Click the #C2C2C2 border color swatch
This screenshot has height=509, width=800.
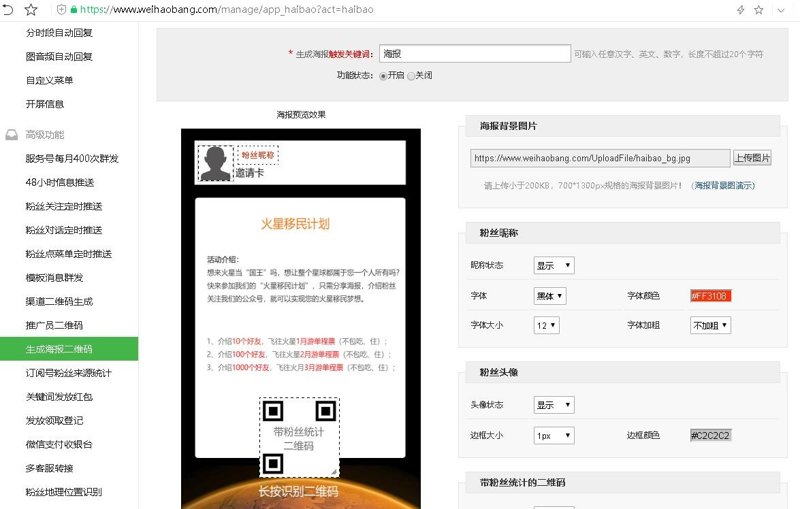711,436
